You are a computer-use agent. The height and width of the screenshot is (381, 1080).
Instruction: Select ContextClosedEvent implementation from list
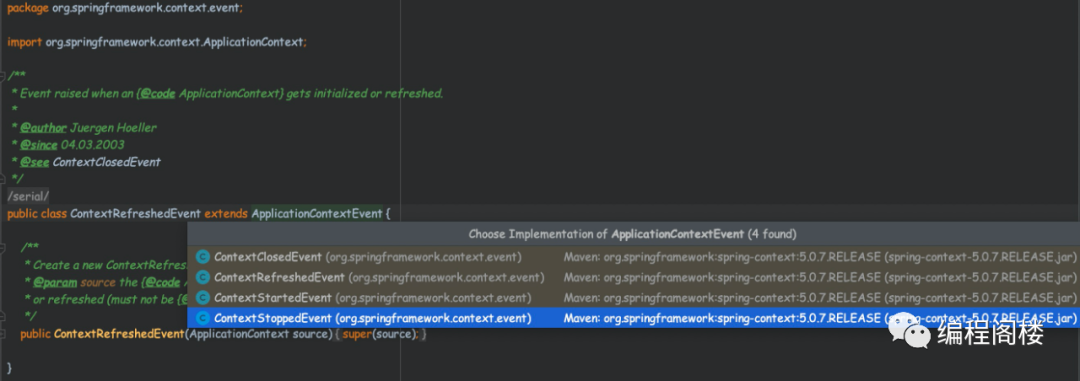pyautogui.click(x=634, y=257)
